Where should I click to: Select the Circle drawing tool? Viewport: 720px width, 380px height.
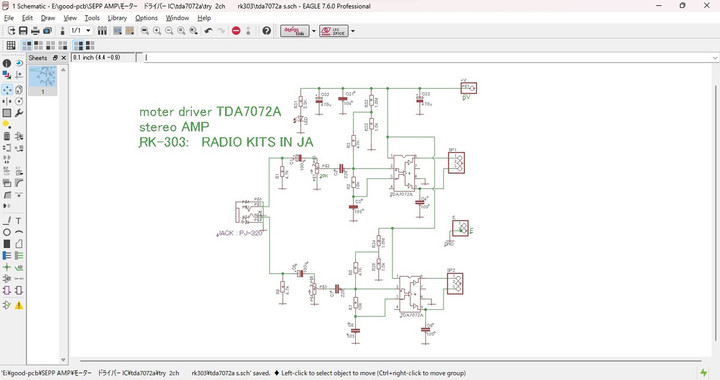(7, 232)
